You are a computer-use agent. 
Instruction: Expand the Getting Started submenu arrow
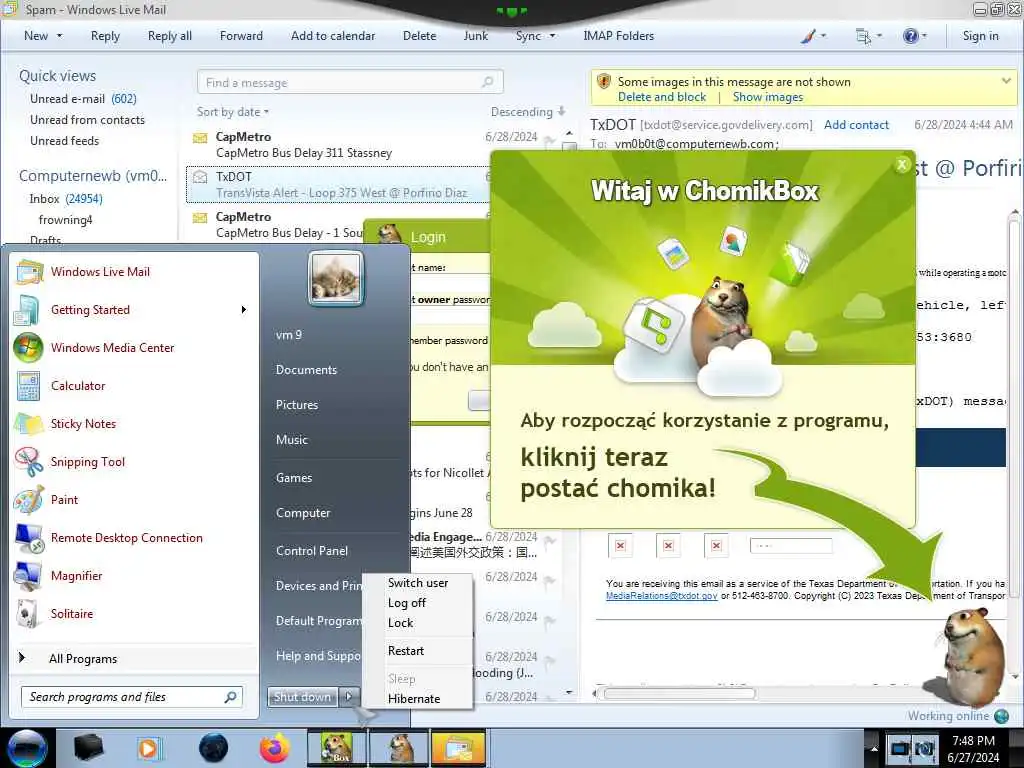tap(244, 310)
